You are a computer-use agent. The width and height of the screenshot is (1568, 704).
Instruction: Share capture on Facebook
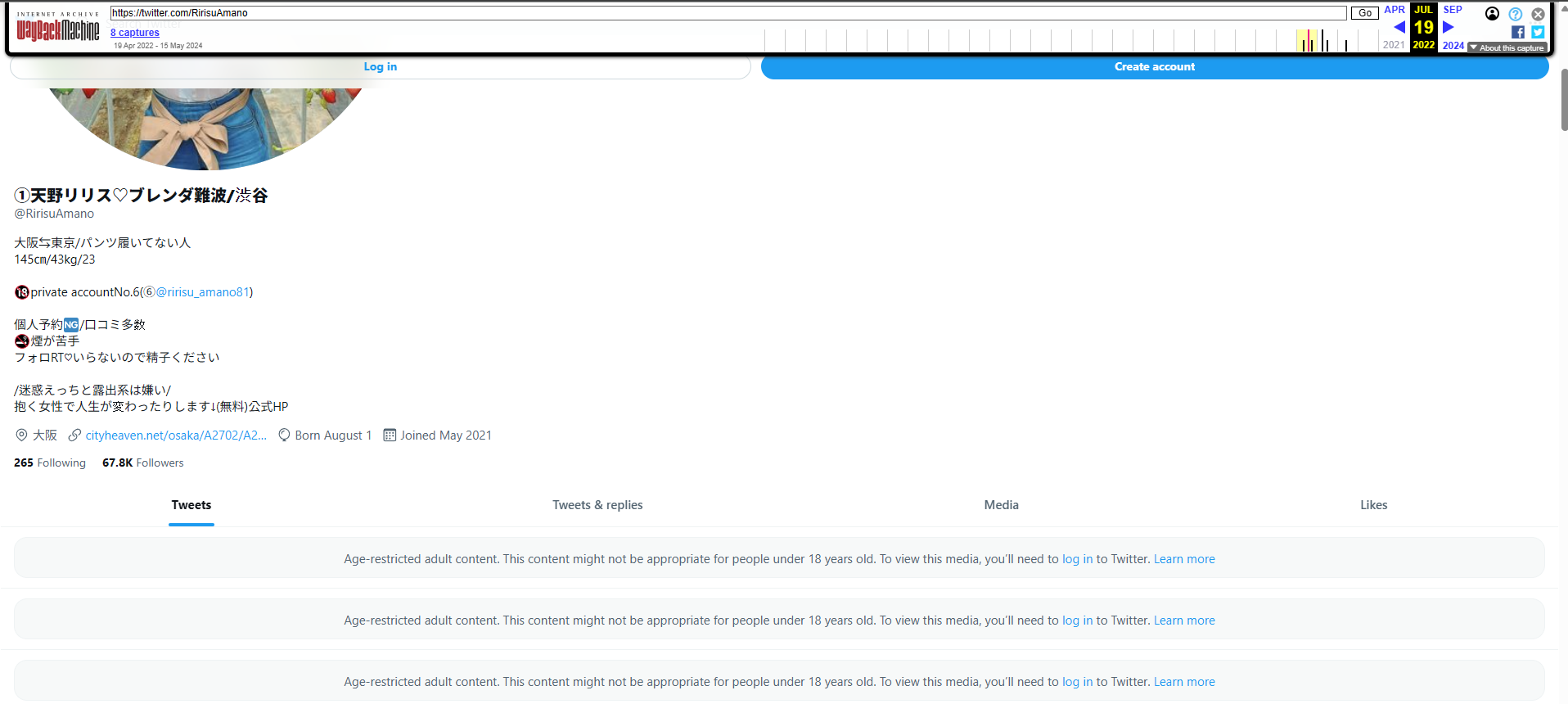(1518, 32)
